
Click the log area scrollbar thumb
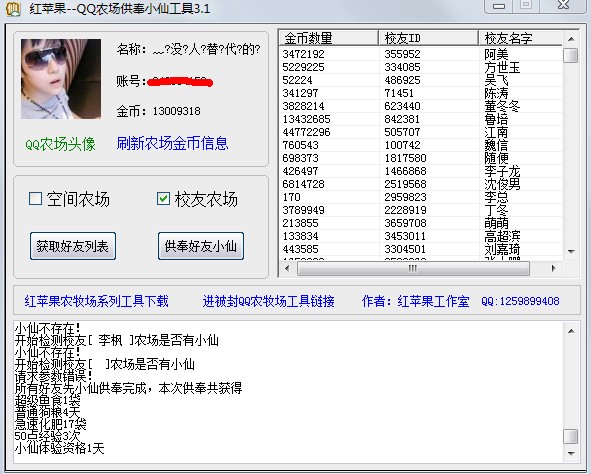click(571, 436)
